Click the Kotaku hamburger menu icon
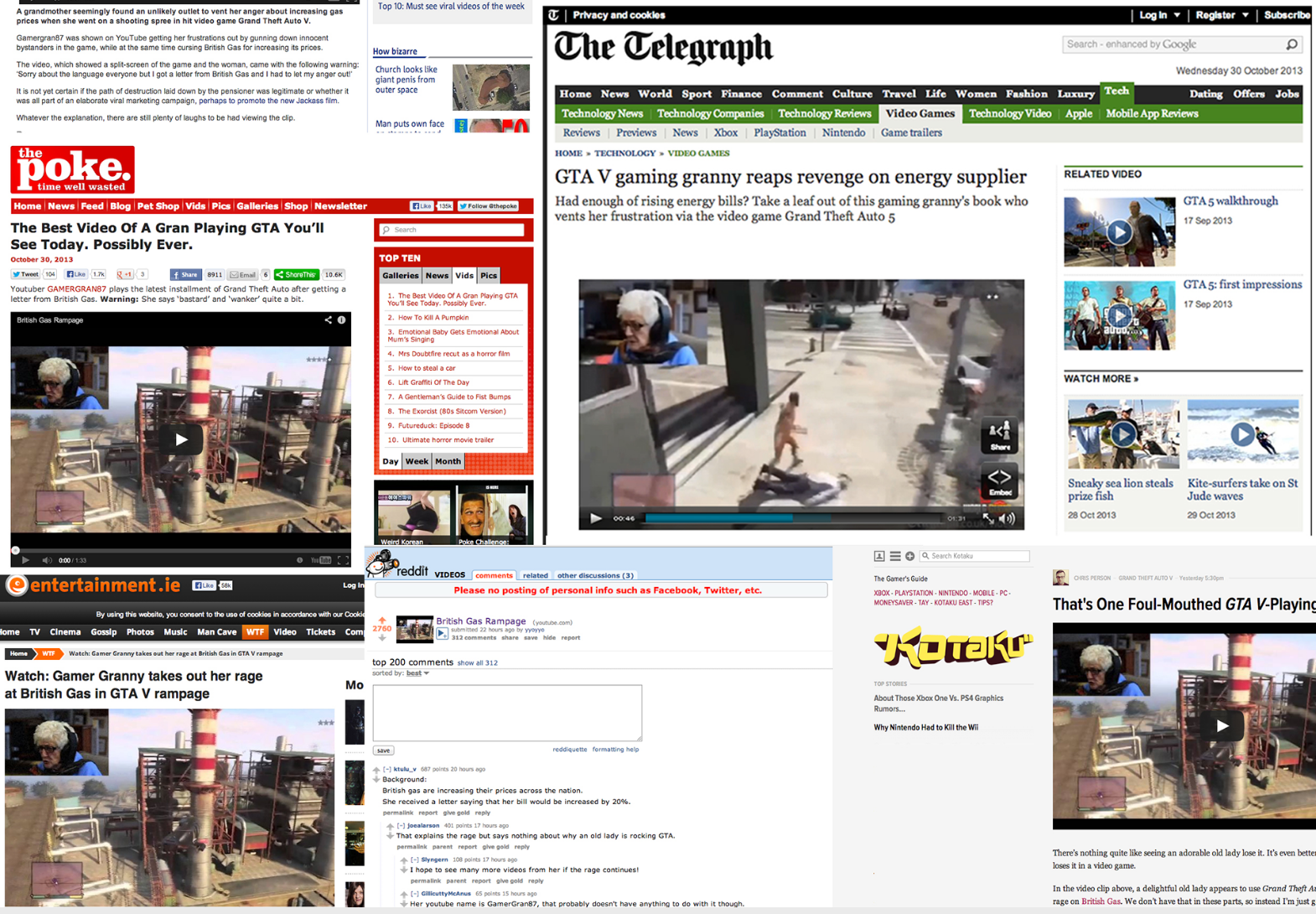 (895, 556)
